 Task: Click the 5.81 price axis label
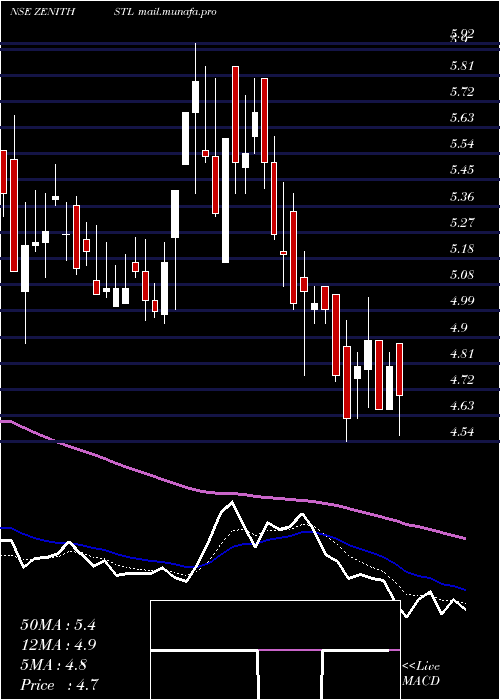pyautogui.click(x=462, y=66)
